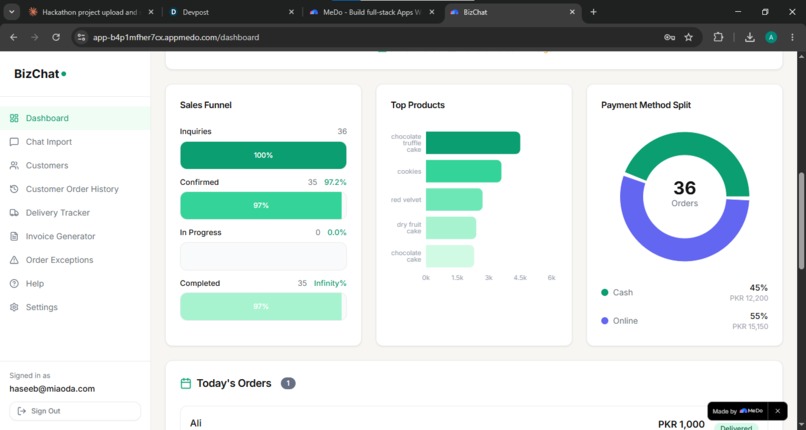Click the page vertical scrollbar thumb
806x430 pixels.
point(801,220)
